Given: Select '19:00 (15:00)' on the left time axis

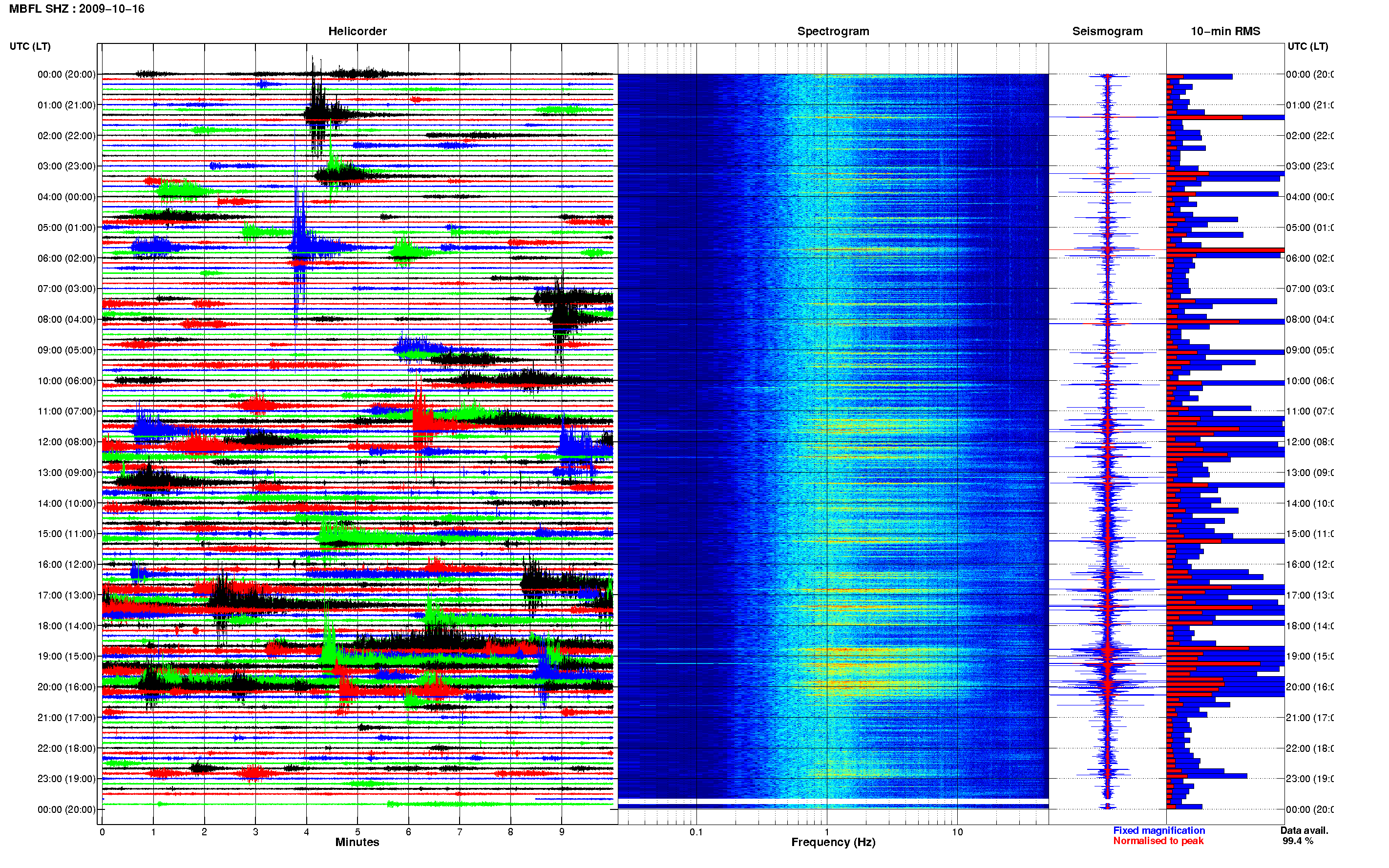Looking at the screenshot, I should pyautogui.click(x=66, y=656).
